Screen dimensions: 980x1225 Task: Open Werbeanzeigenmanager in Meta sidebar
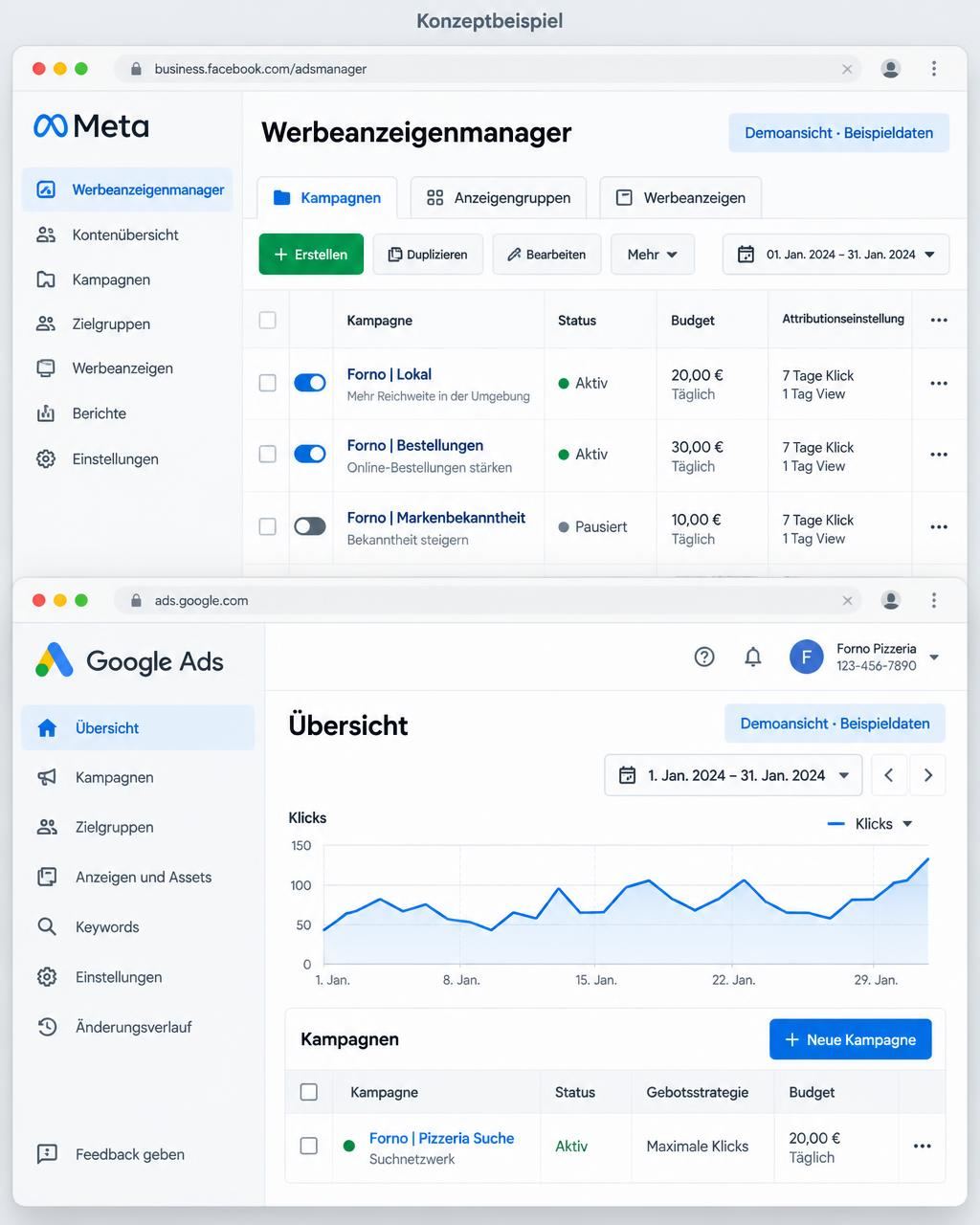coord(127,189)
